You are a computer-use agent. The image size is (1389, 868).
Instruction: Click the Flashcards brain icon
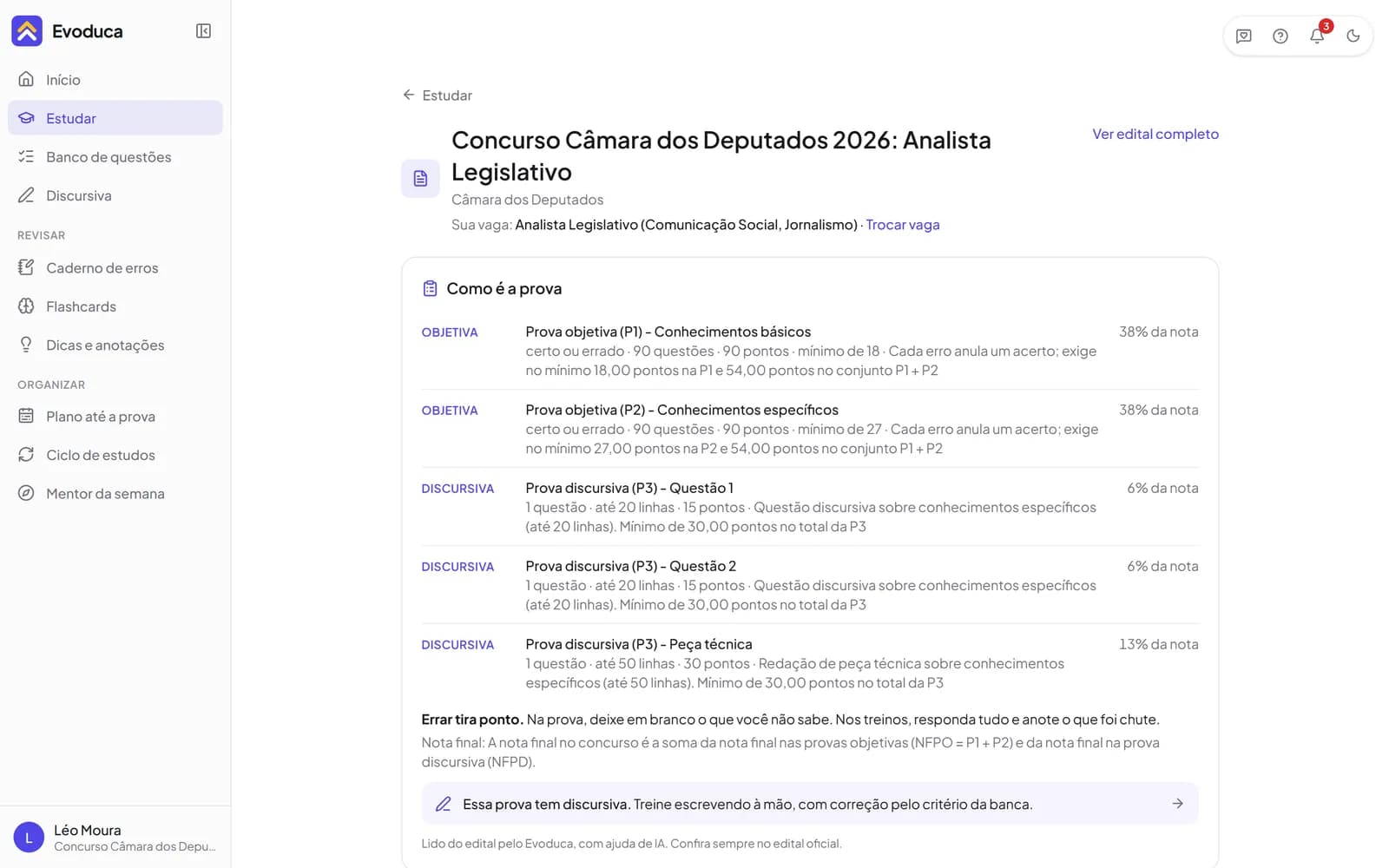click(x=27, y=306)
